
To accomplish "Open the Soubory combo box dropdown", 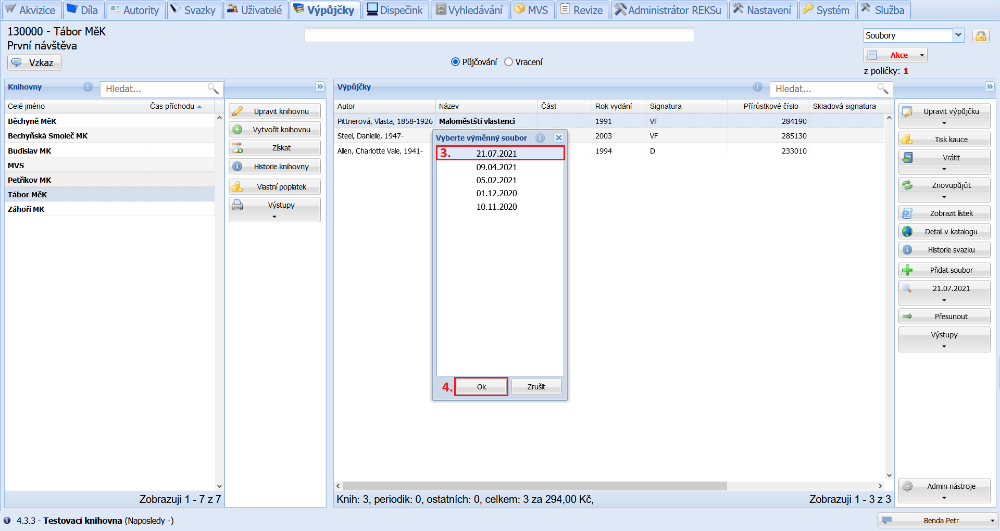I will click(x=959, y=36).
